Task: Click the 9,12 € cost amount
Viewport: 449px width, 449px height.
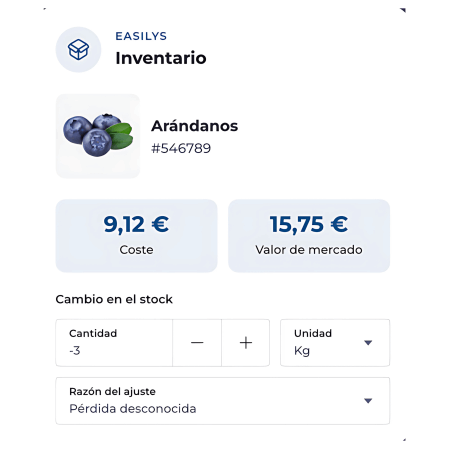Action: pyautogui.click(x=136, y=224)
